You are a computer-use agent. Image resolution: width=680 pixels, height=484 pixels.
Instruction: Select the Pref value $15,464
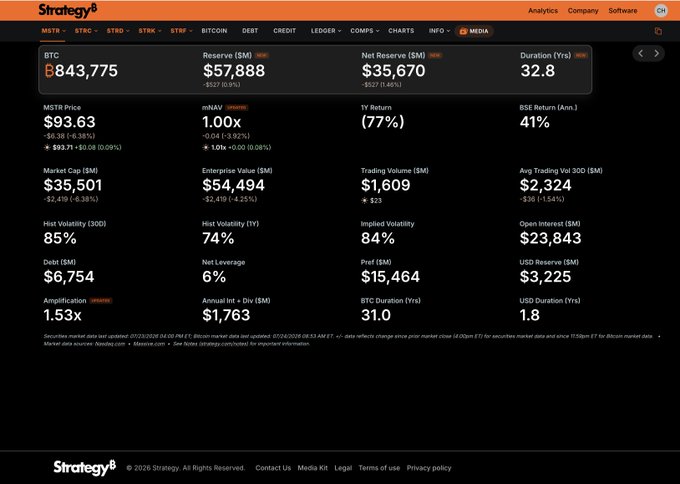[x=390, y=277]
